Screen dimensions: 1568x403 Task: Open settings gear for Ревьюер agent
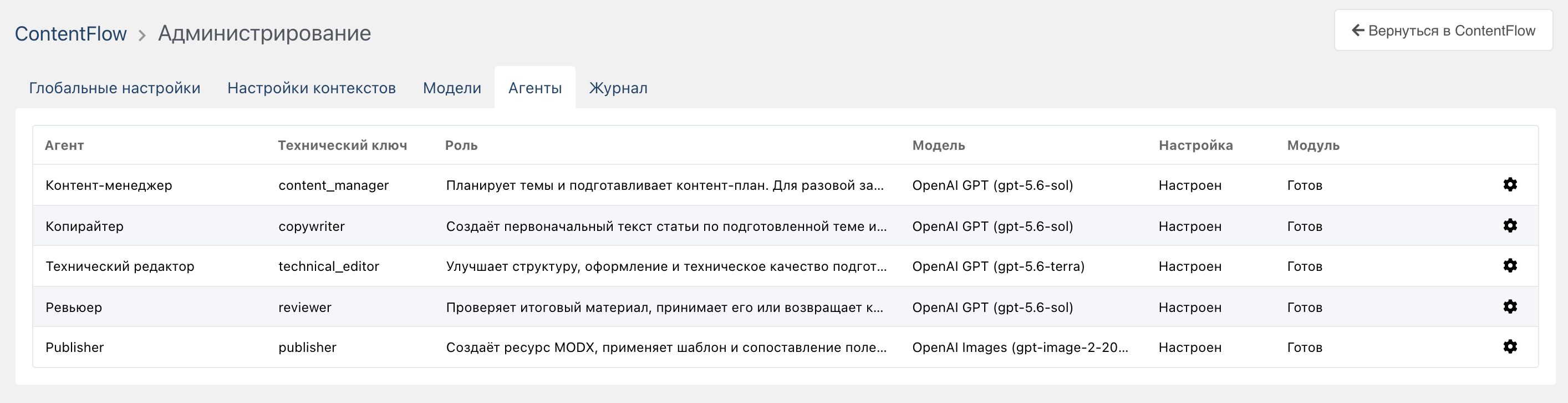1510,306
